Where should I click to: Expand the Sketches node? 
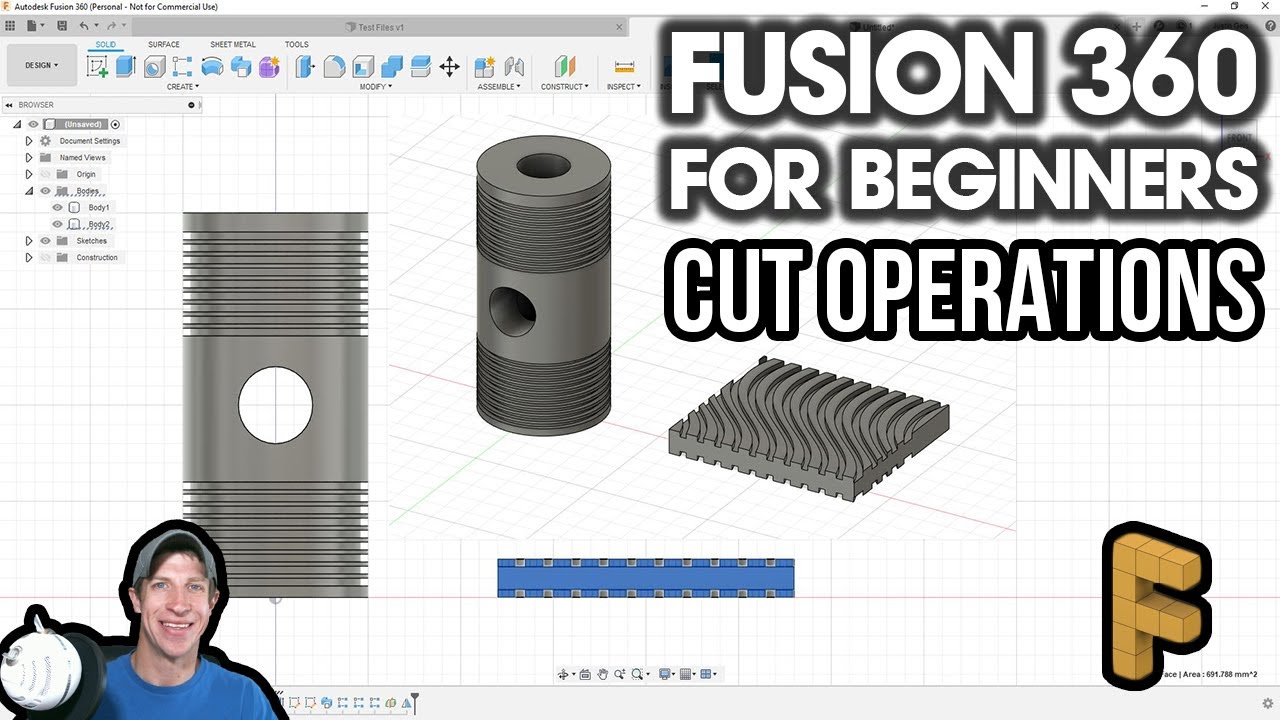[x=29, y=241]
